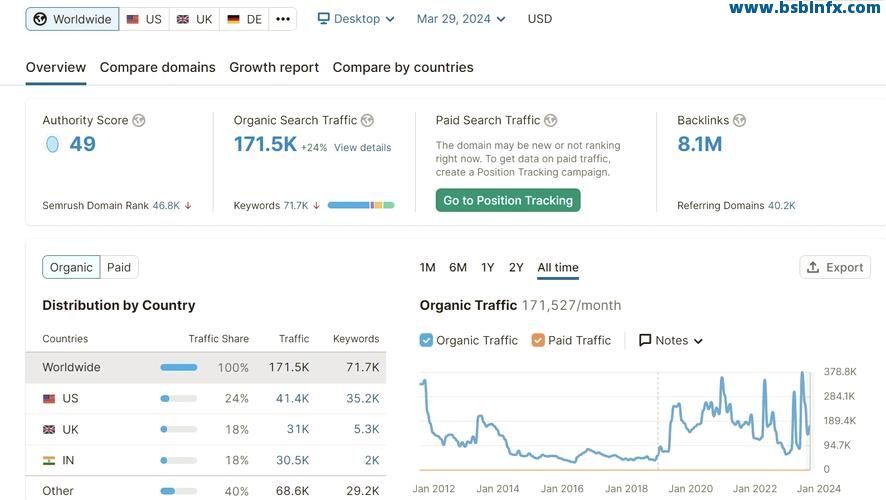Select US database toggle
This screenshot has width=886, height=500.
point(144,19)
